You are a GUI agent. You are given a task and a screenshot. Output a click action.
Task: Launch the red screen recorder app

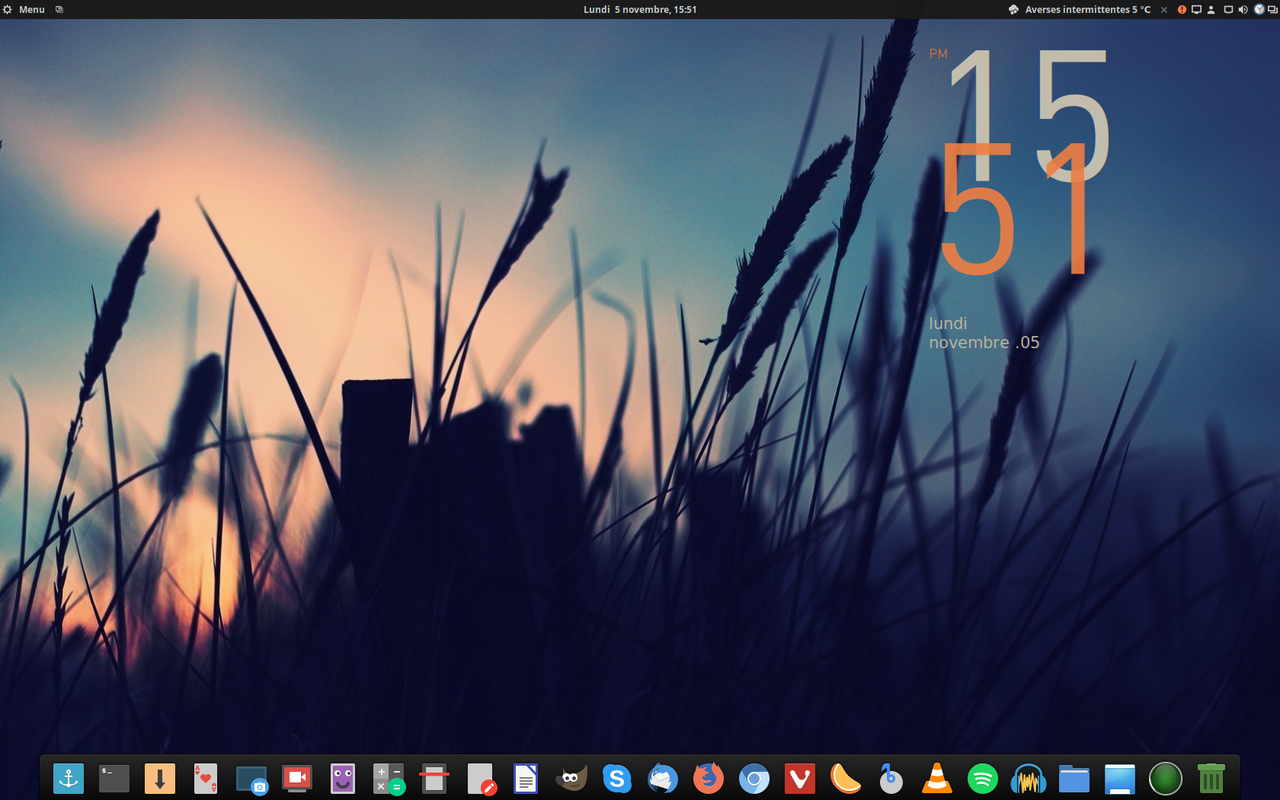coord(297,778)
